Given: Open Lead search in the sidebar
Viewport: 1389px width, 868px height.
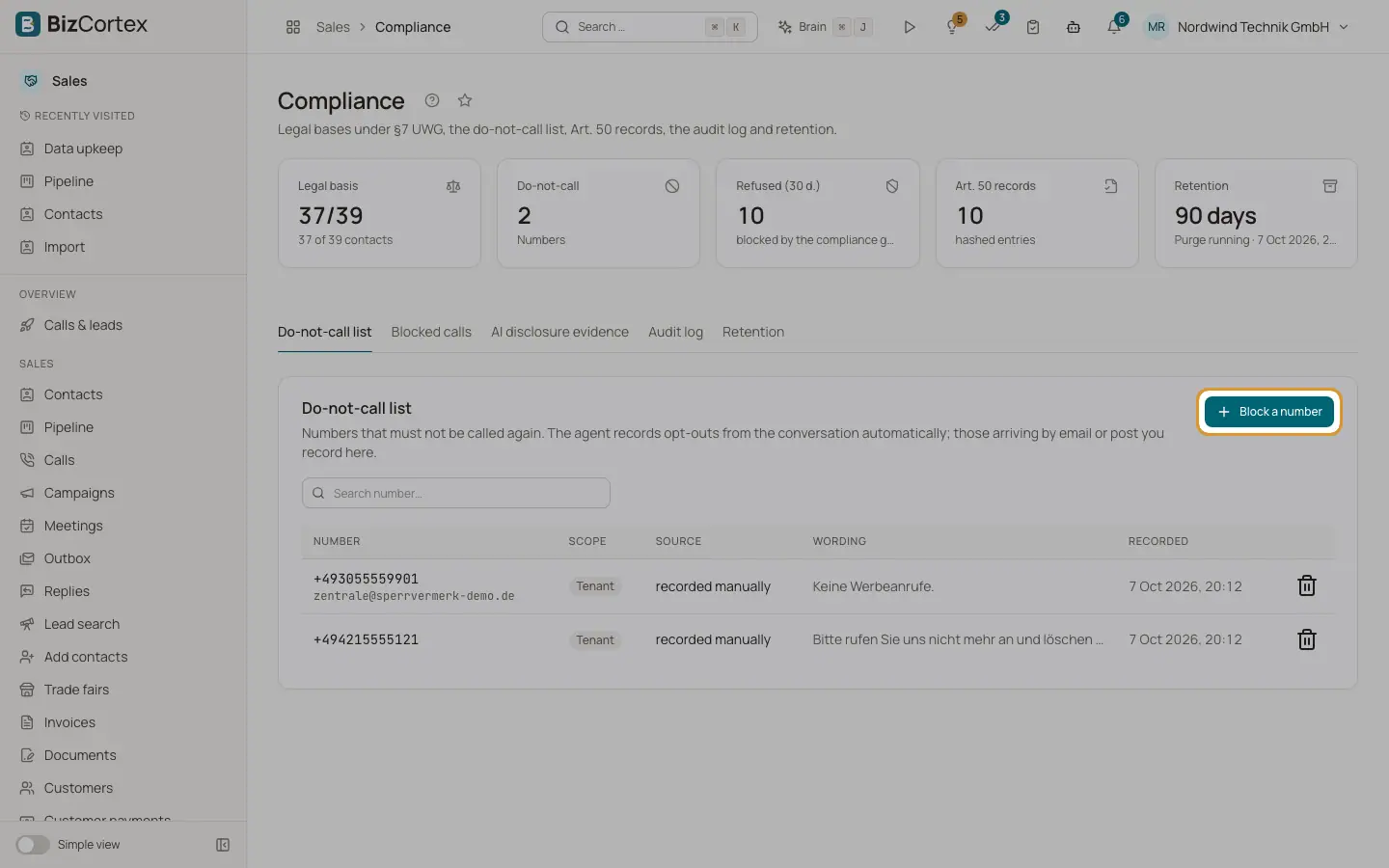Looking at the screenshot, I should tap(82, 624).
